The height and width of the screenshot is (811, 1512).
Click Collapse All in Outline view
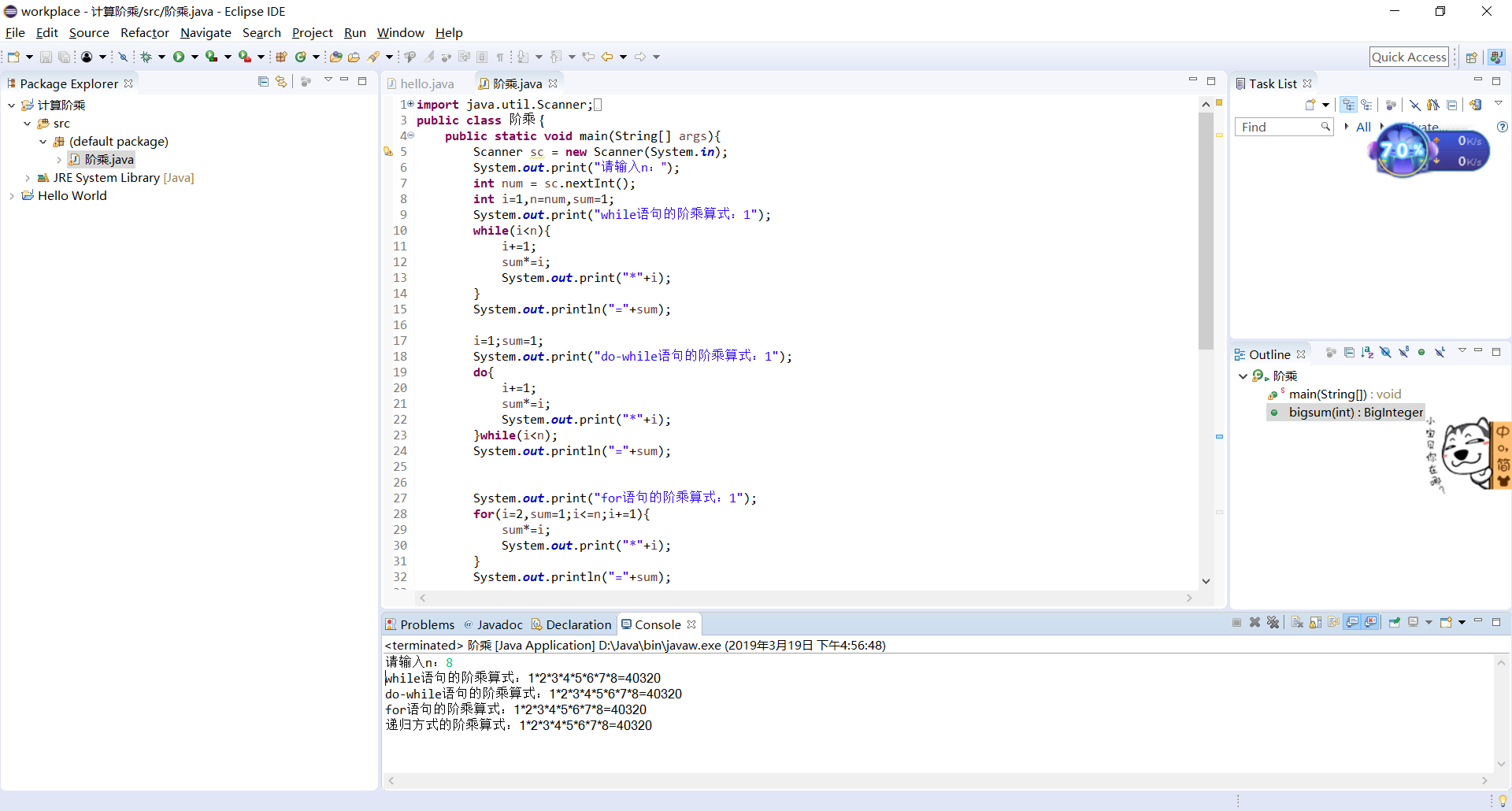point(1349,353)
